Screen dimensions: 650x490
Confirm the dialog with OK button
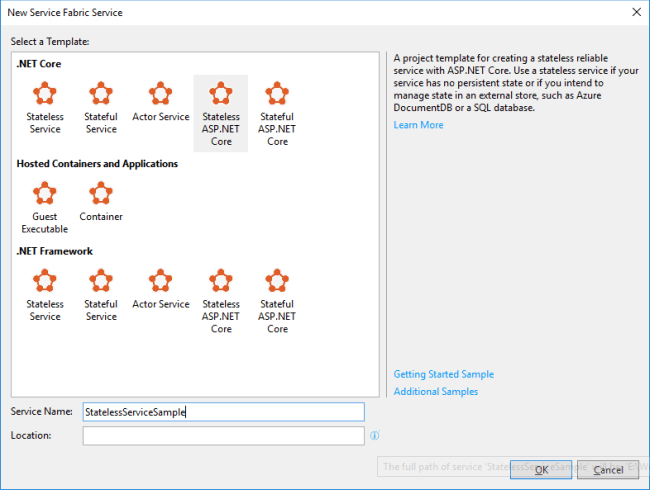point(541,470)
